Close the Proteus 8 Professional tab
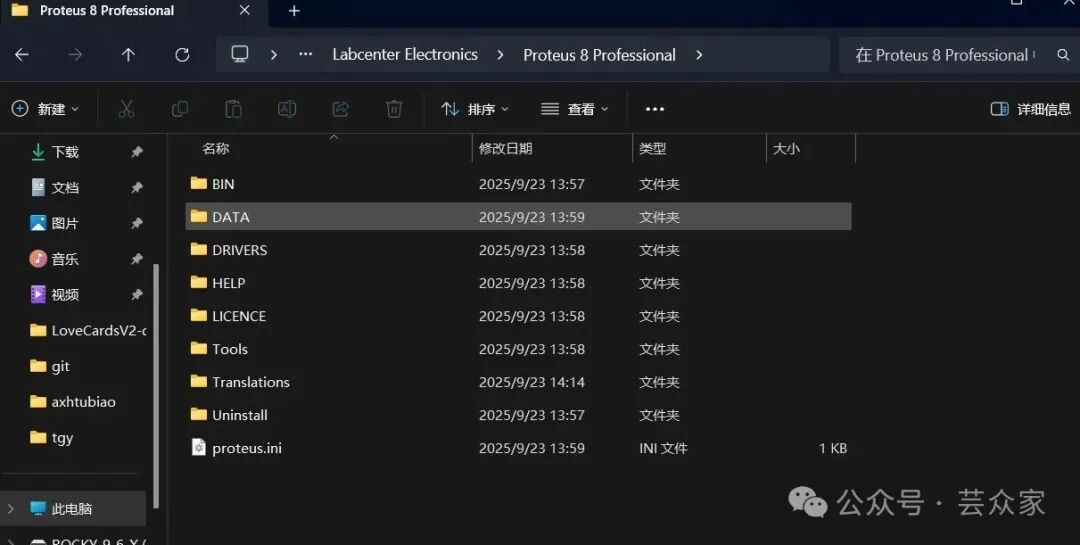This screenshot has width=1080, height=545. pos(245,10)
